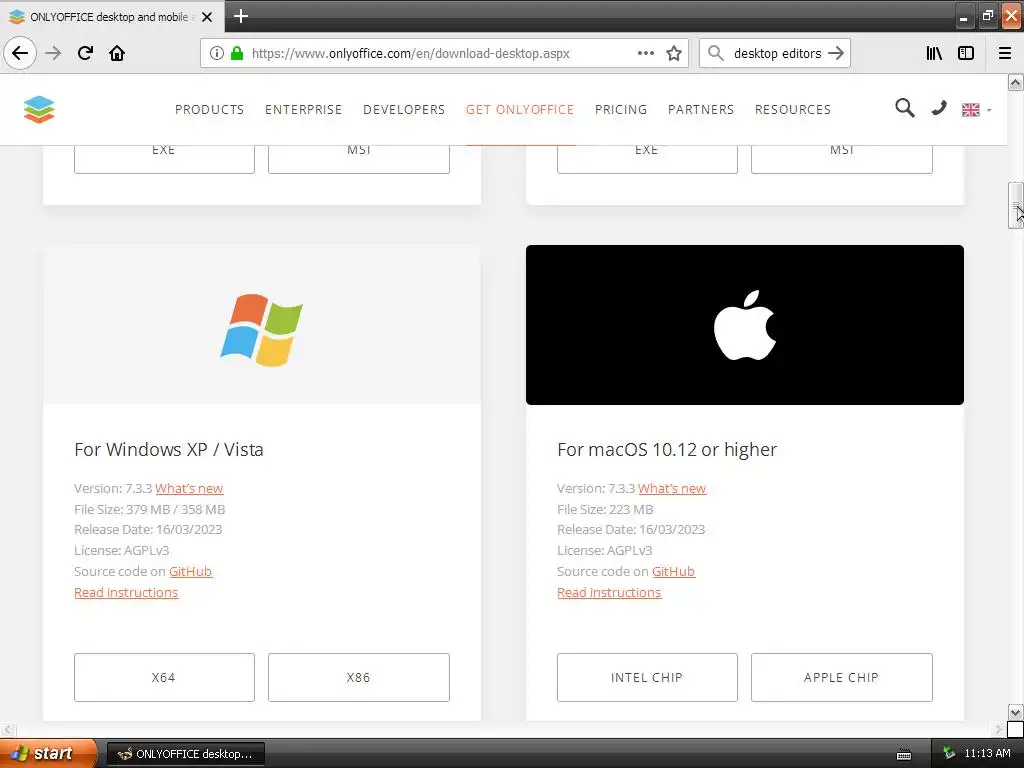
Task: Open the Library bookshelf icon
Action: point(934,53)
